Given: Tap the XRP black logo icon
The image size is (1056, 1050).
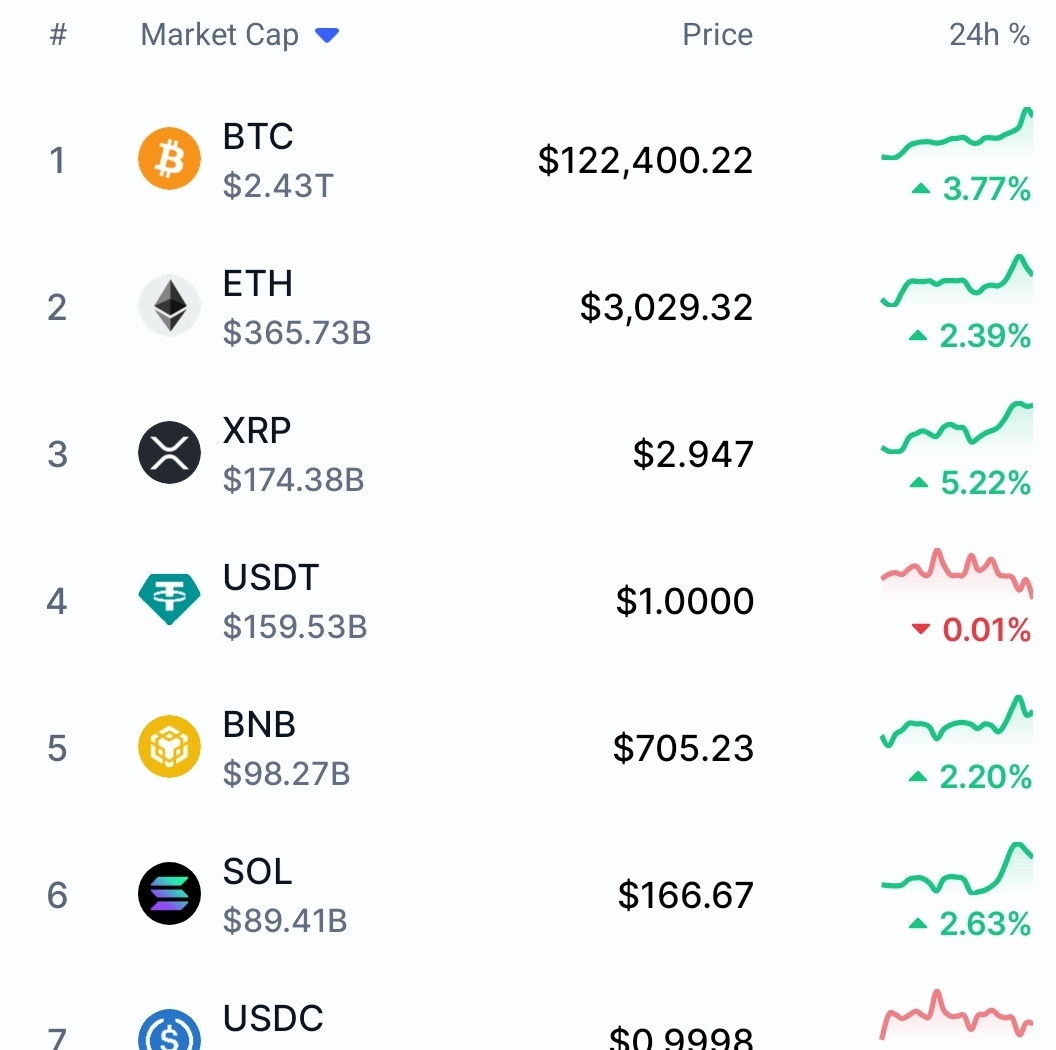Looking at the screenshot, I should [x=169, y=453].
